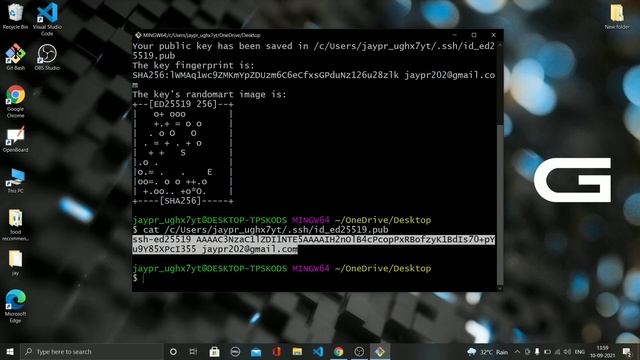Open the notification action center icon
This screenshot has width=640, height=360.
pos(627,352)
